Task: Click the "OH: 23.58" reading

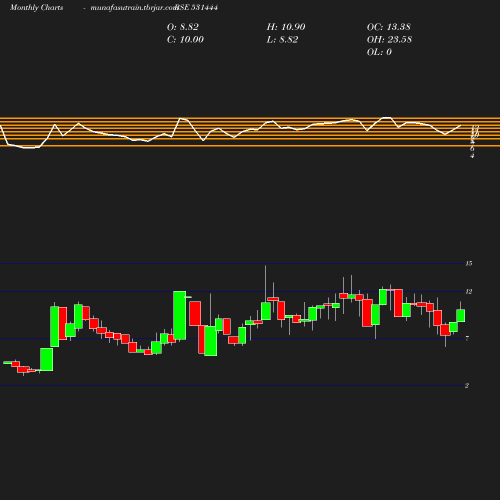Action: click(389, 40)
